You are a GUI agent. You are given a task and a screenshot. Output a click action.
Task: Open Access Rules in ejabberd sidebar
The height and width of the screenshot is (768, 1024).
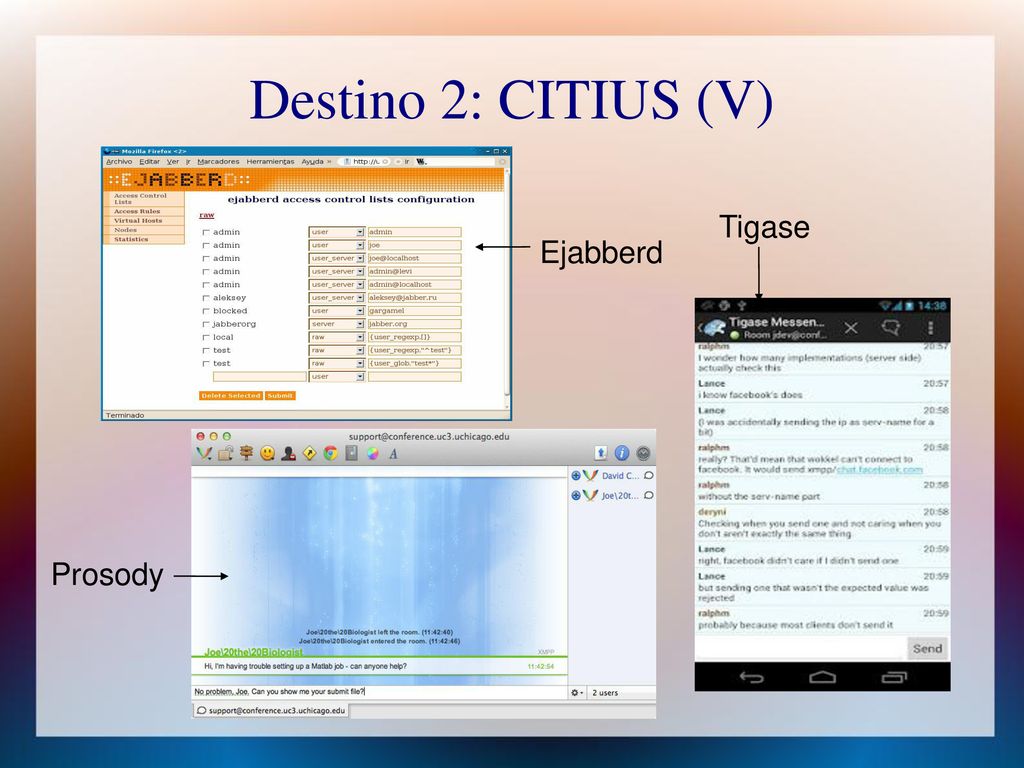pyautogui.click(x=137, y=211)
